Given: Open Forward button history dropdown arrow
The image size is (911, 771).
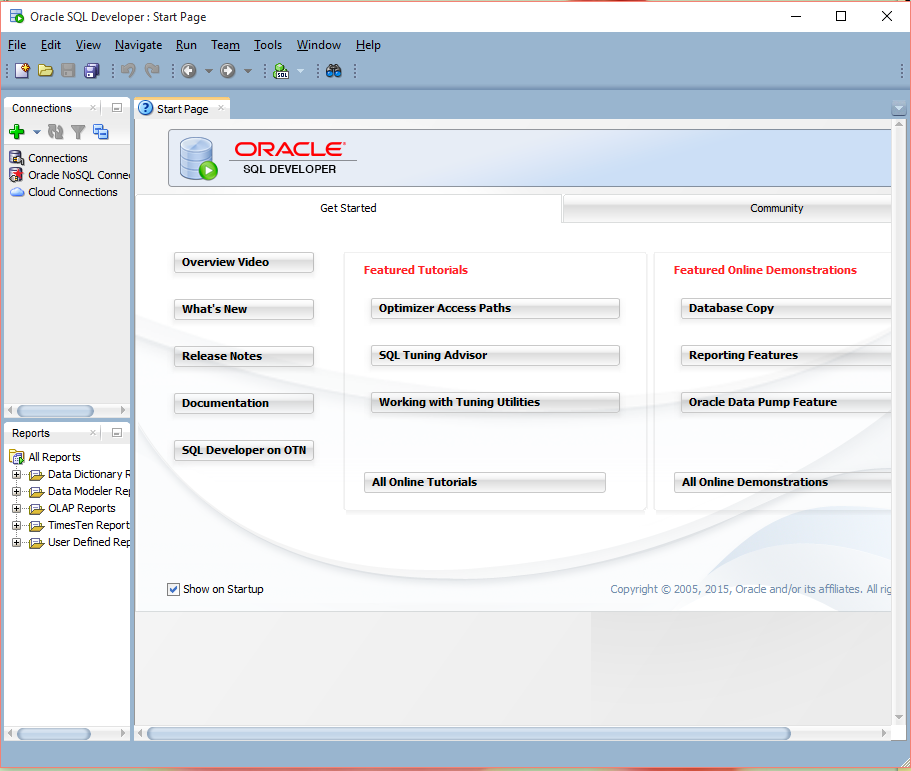Looking at the screenshot, I should click(x=248, y=71).
